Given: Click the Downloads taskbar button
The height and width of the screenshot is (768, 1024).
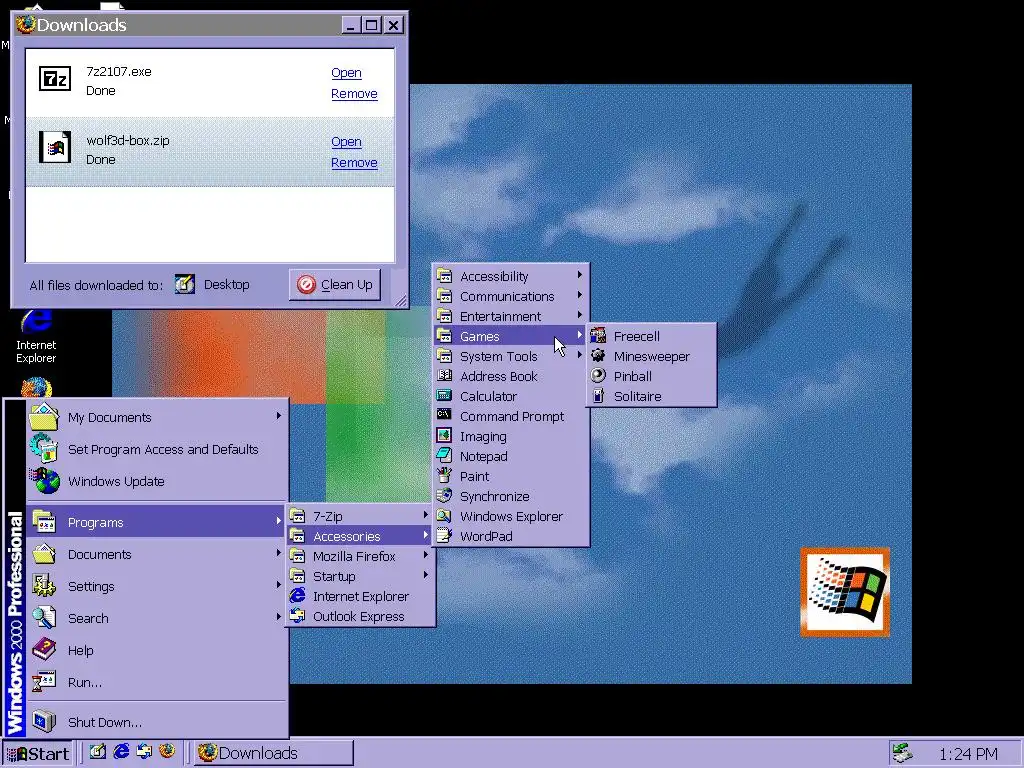Looking at the screenshot, I should coord(274,753).
